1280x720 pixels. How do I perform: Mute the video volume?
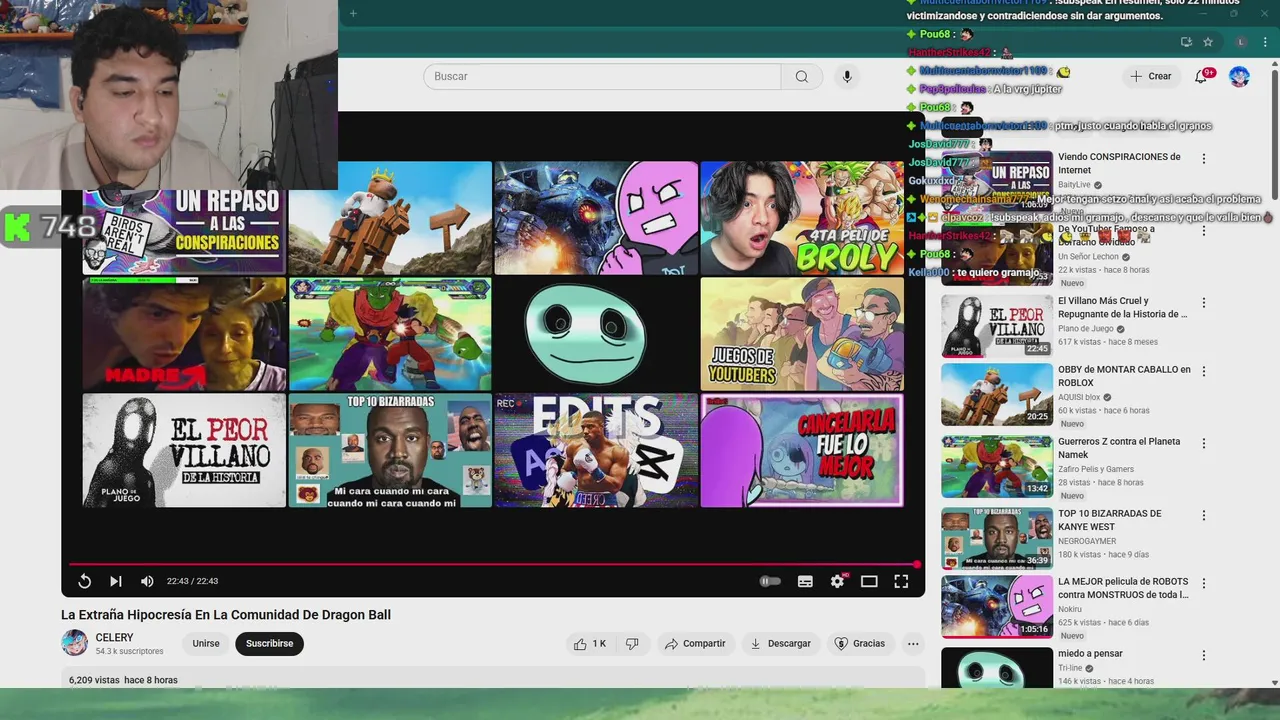click(x=147, y=581)
